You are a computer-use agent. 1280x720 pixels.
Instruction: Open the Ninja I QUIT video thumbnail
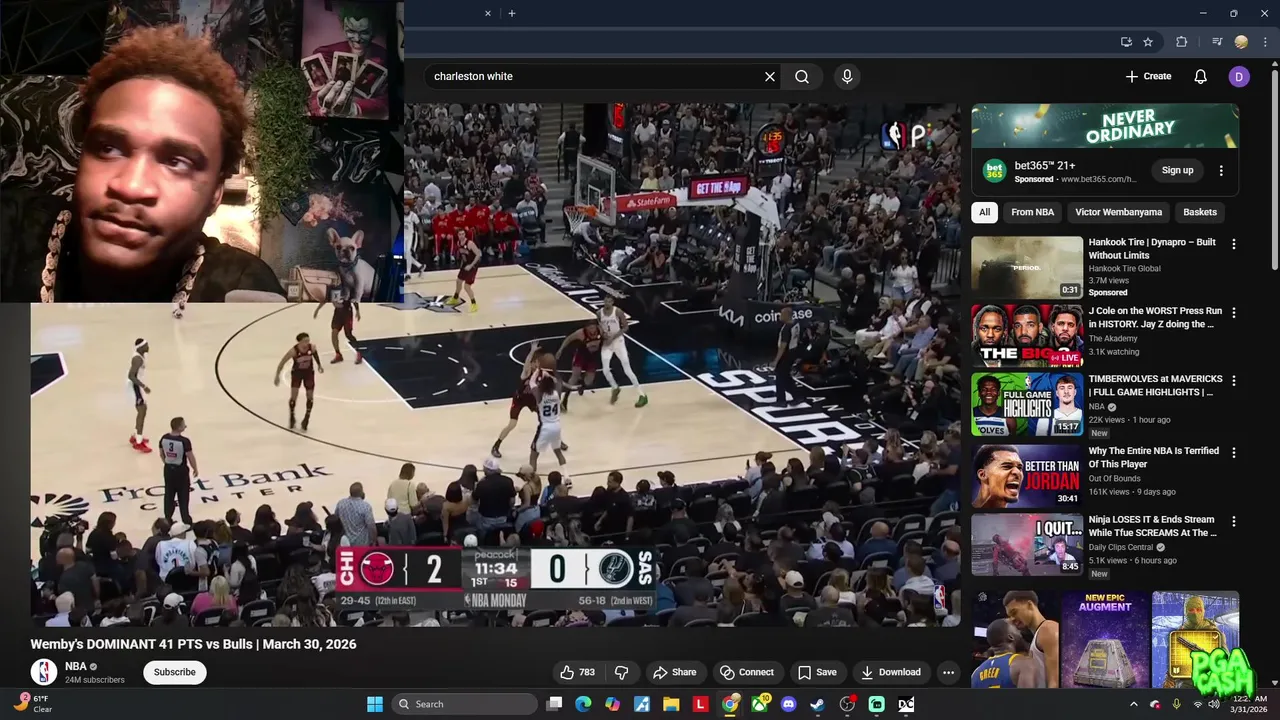pos(1027,544)
